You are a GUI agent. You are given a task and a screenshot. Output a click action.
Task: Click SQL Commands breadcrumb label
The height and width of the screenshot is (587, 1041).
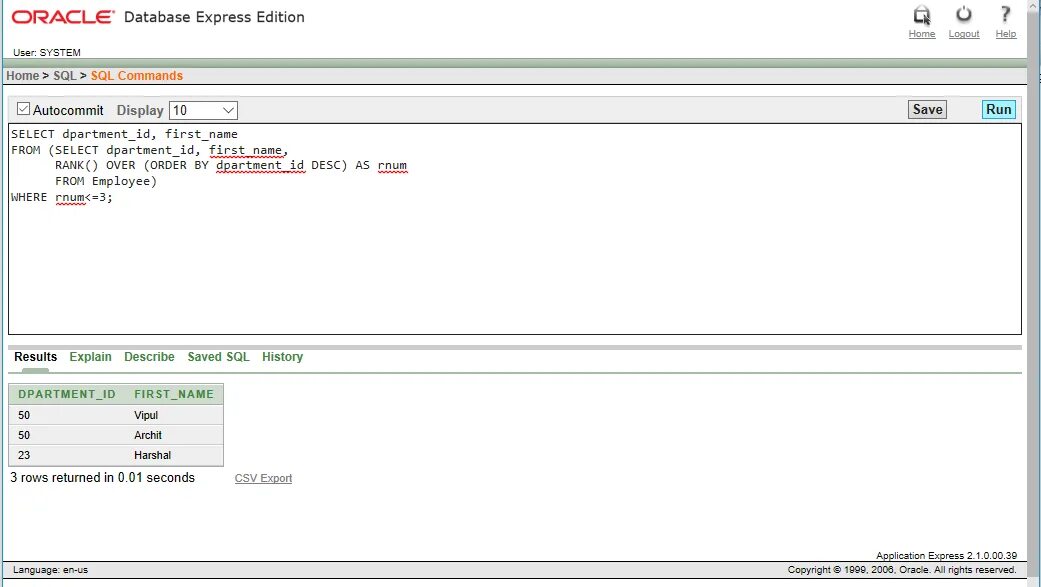click(x=137, y=76)
